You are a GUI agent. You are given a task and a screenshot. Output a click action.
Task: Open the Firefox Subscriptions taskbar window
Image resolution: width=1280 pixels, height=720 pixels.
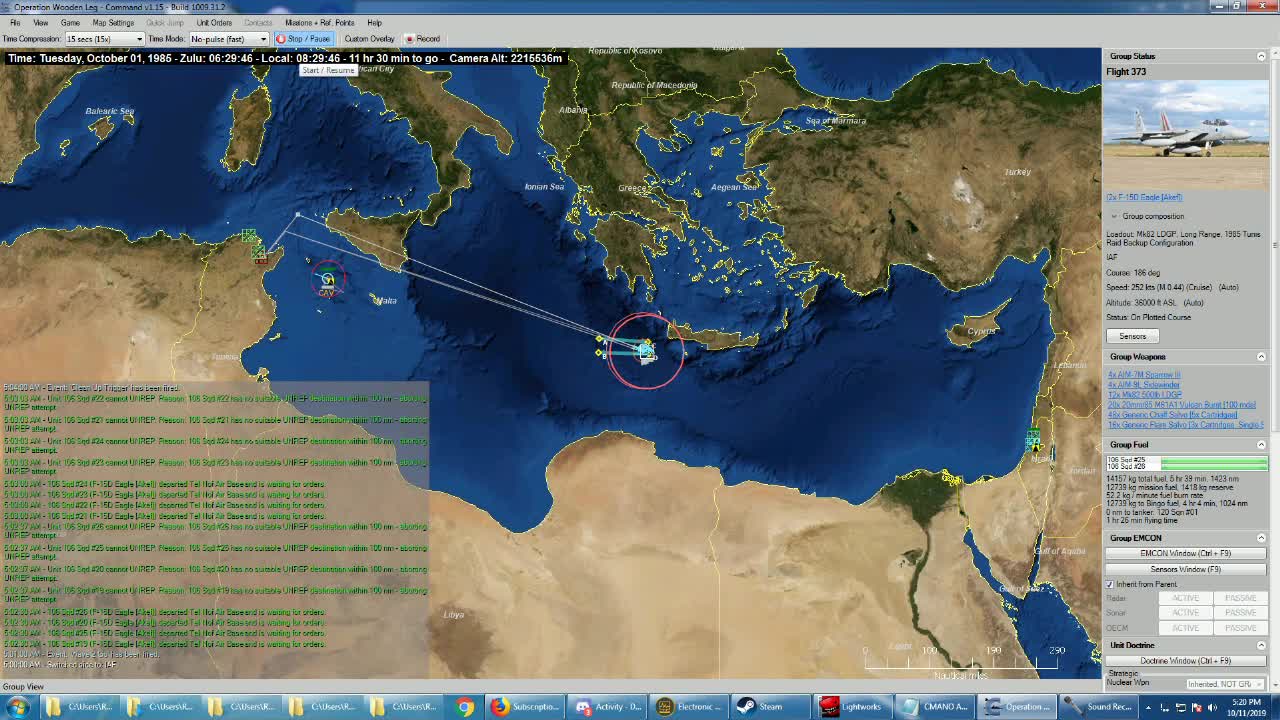[x=526, y=707]
